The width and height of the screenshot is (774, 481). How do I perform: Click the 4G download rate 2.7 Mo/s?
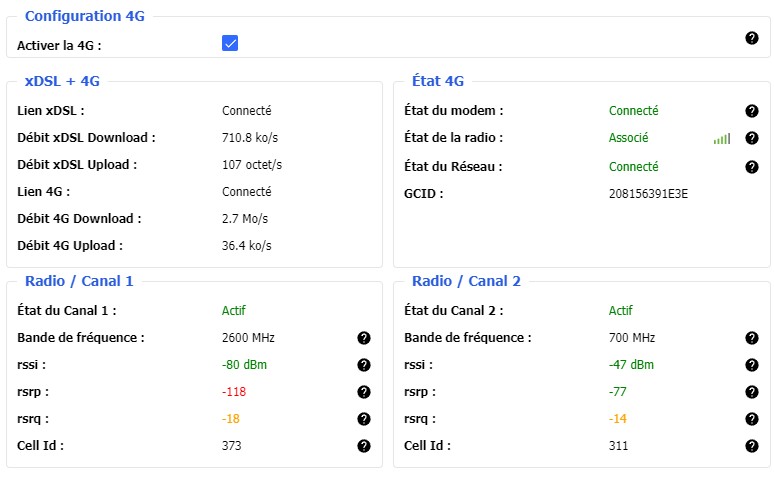pyautogui.click(x=245, y=218)
